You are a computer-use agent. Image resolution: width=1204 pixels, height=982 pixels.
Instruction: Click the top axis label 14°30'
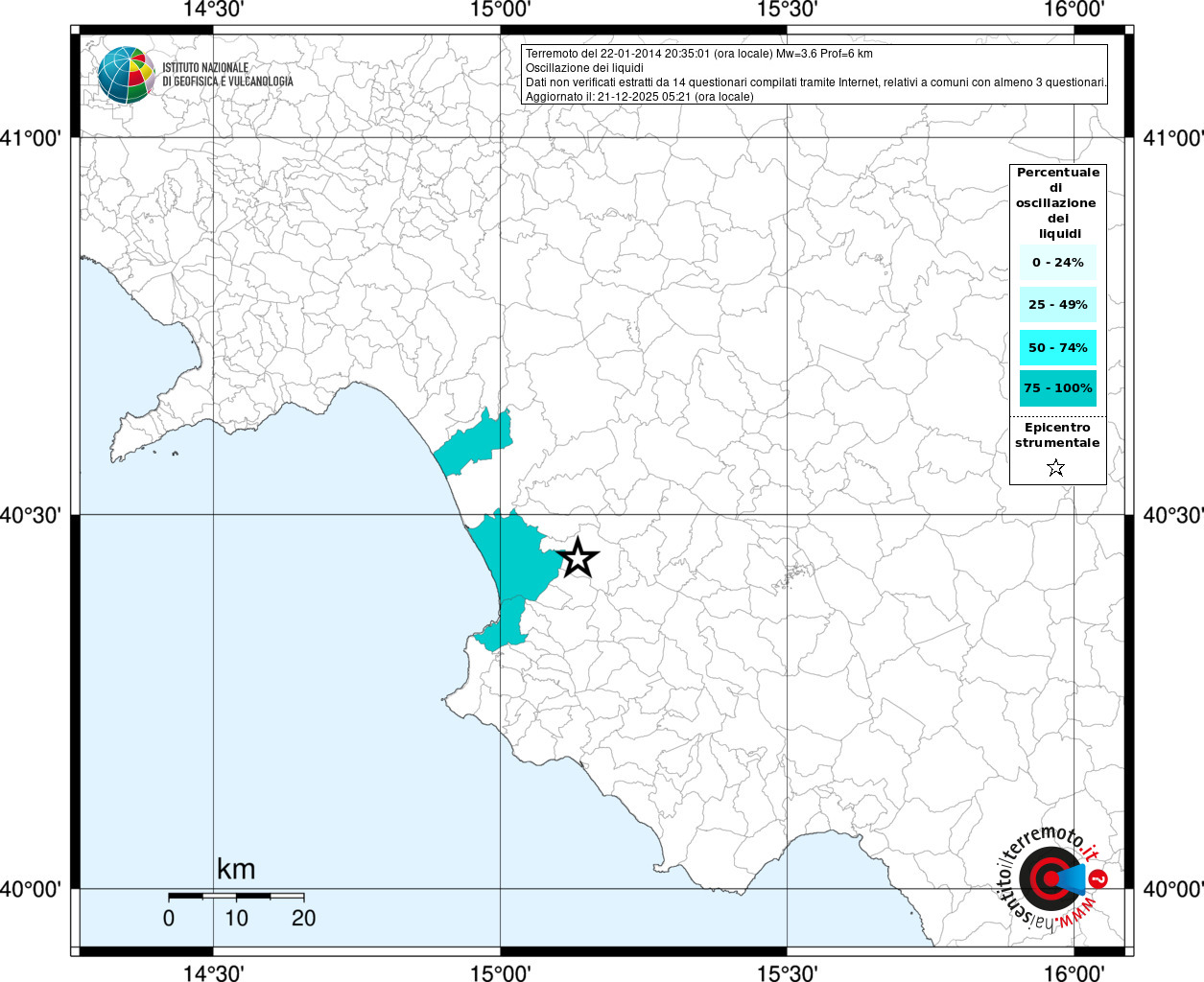pos(213,10)
